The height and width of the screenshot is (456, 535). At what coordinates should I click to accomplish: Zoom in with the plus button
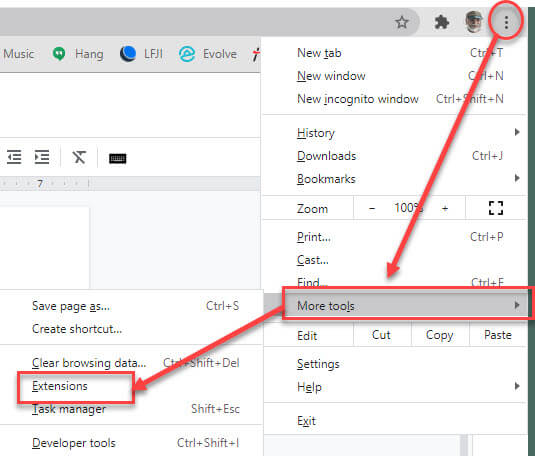click(445, 208)
